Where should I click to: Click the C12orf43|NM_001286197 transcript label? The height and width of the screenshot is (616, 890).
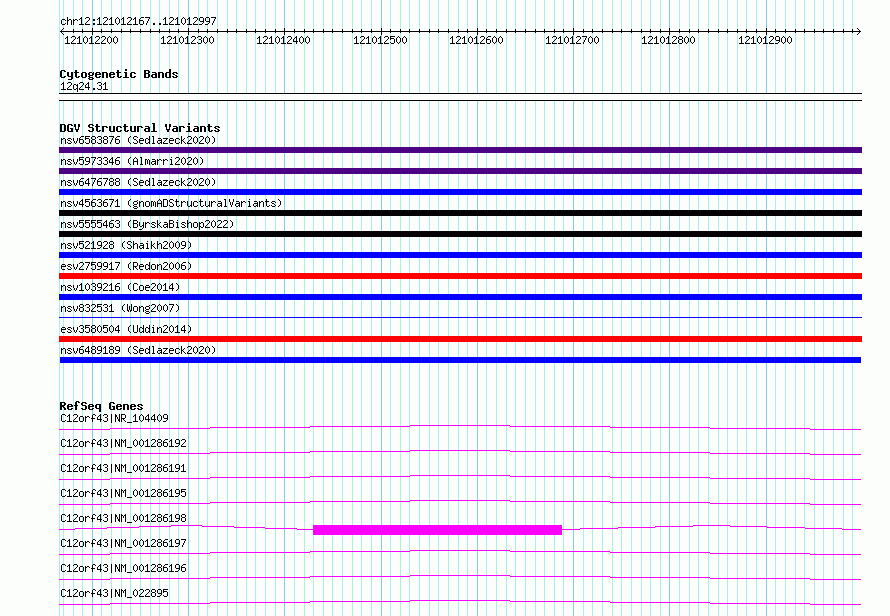(x=123, y=543)
